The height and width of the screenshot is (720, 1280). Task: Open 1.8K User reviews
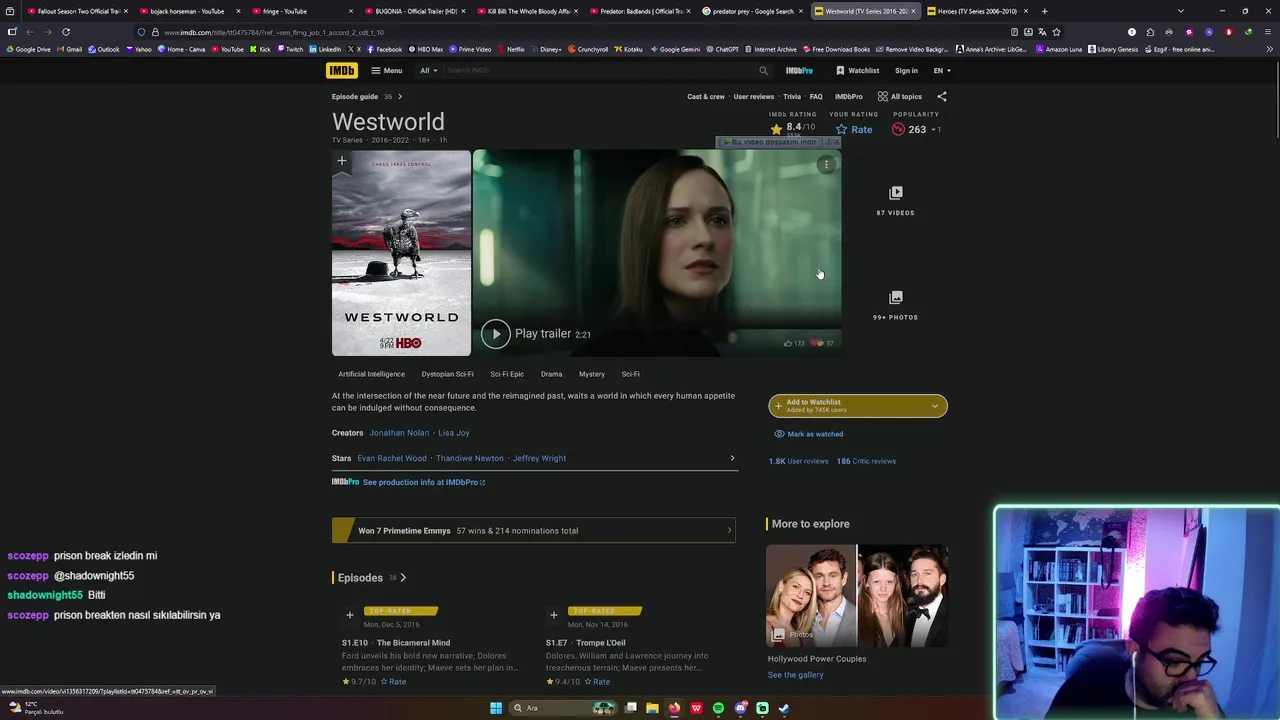798,461
